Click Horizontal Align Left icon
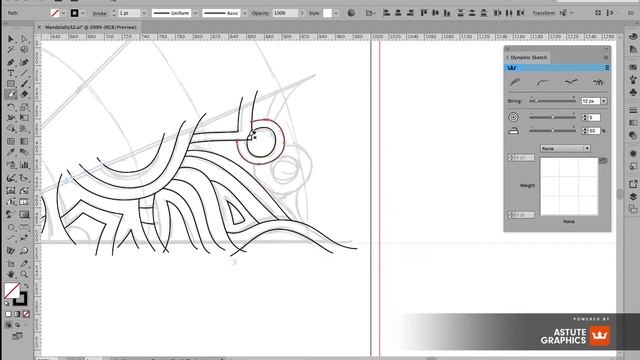 point(386,13)
